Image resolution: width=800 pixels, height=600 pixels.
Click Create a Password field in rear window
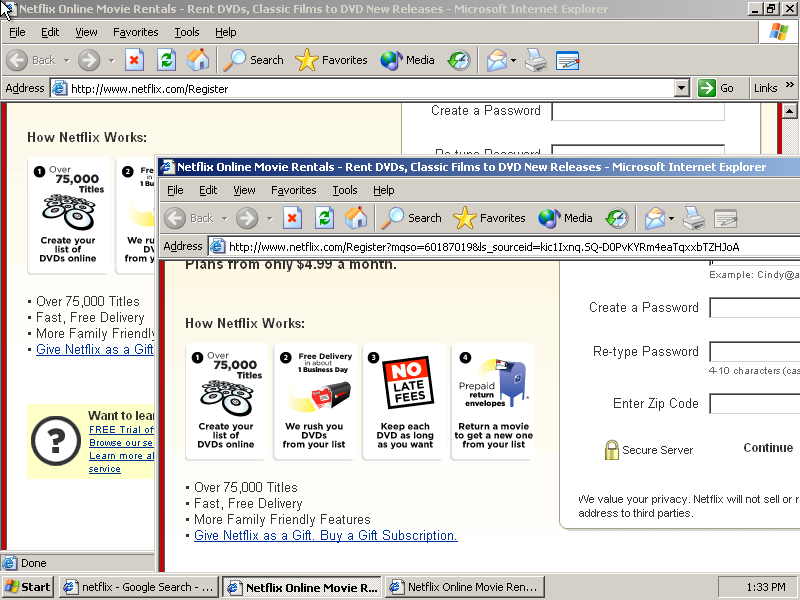[x=638, y=111]
